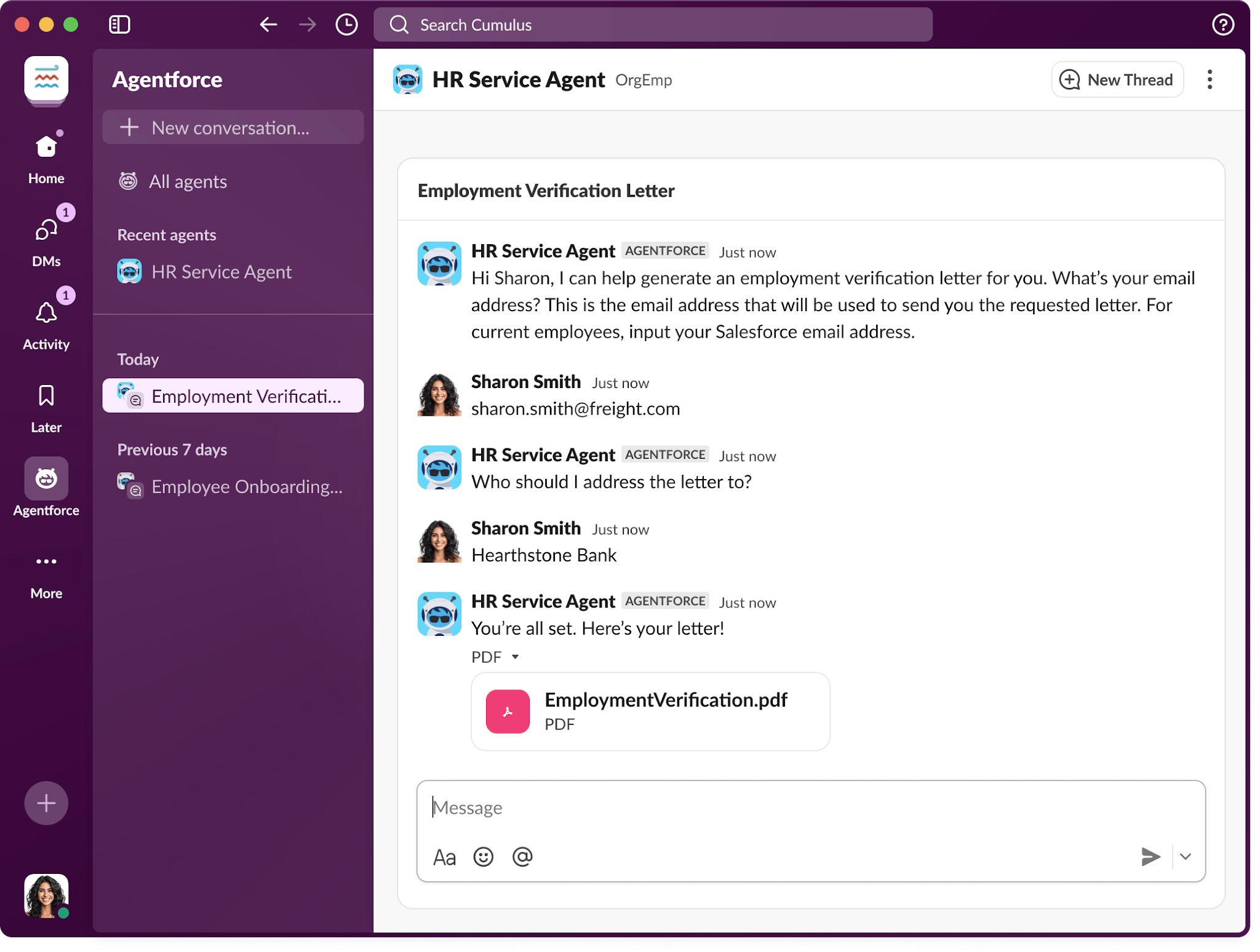Toggle the Aa text formatting button

click(444, 857)
